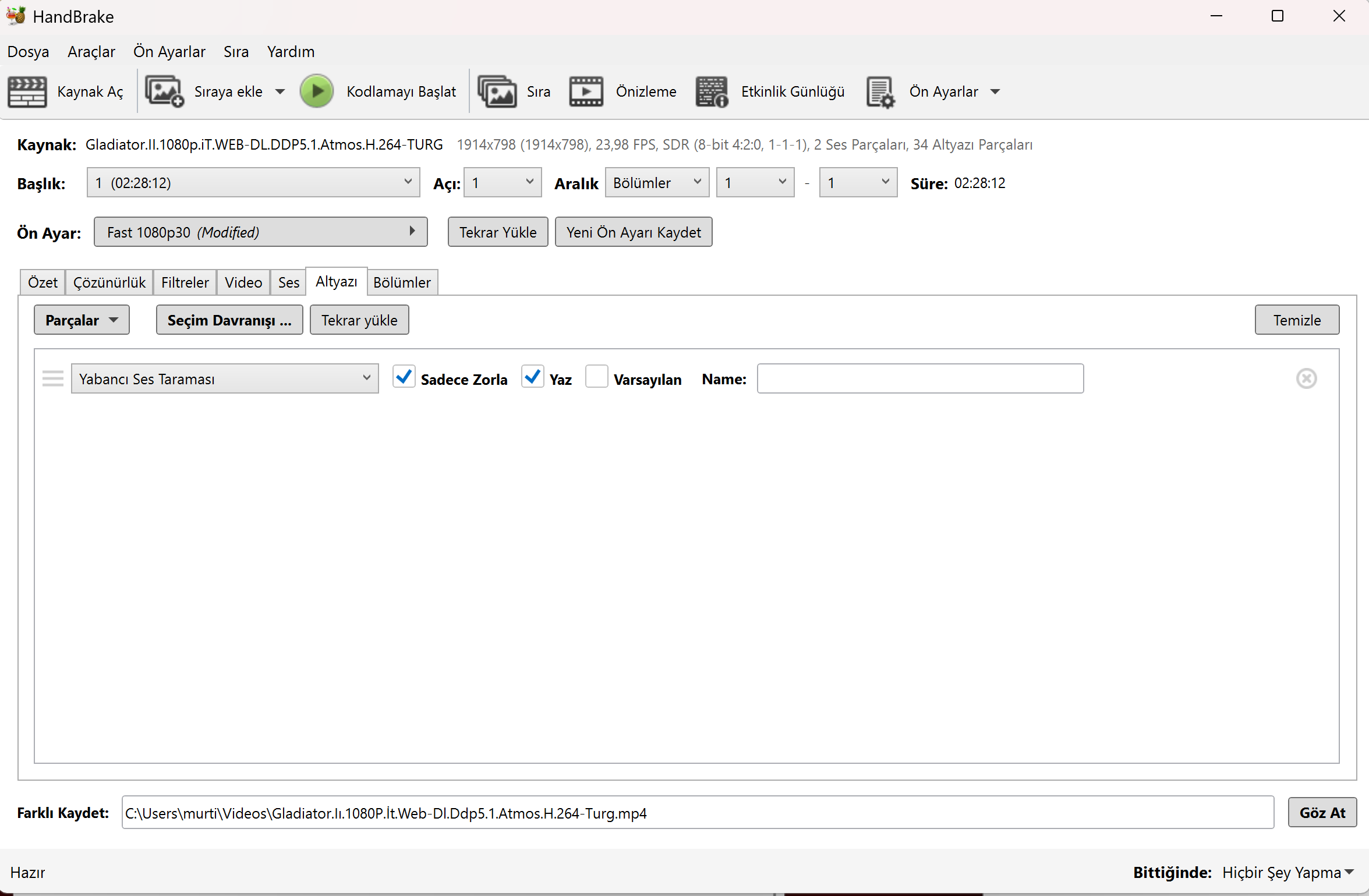Screen dimensions: 1369x896
Task: Enable the Varsayılan checkbox
Action: point(597,377)
